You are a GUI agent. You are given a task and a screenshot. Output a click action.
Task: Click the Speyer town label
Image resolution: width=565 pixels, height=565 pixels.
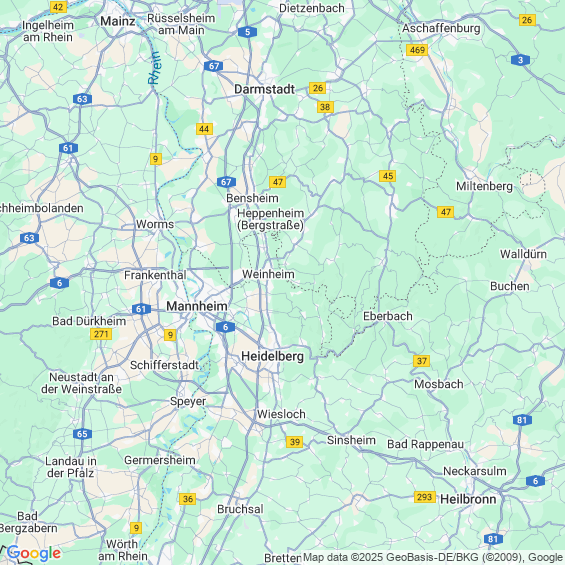[188, 402]
